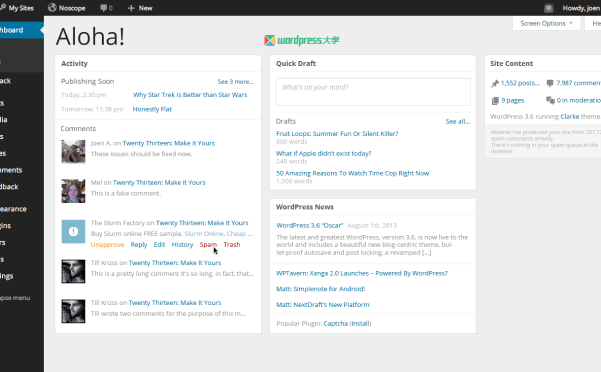The width and height of the screenshot is (601, 372).
Task: Click the pages icon in Site Content
Action: pyautogui.click(x=495, y=101)
